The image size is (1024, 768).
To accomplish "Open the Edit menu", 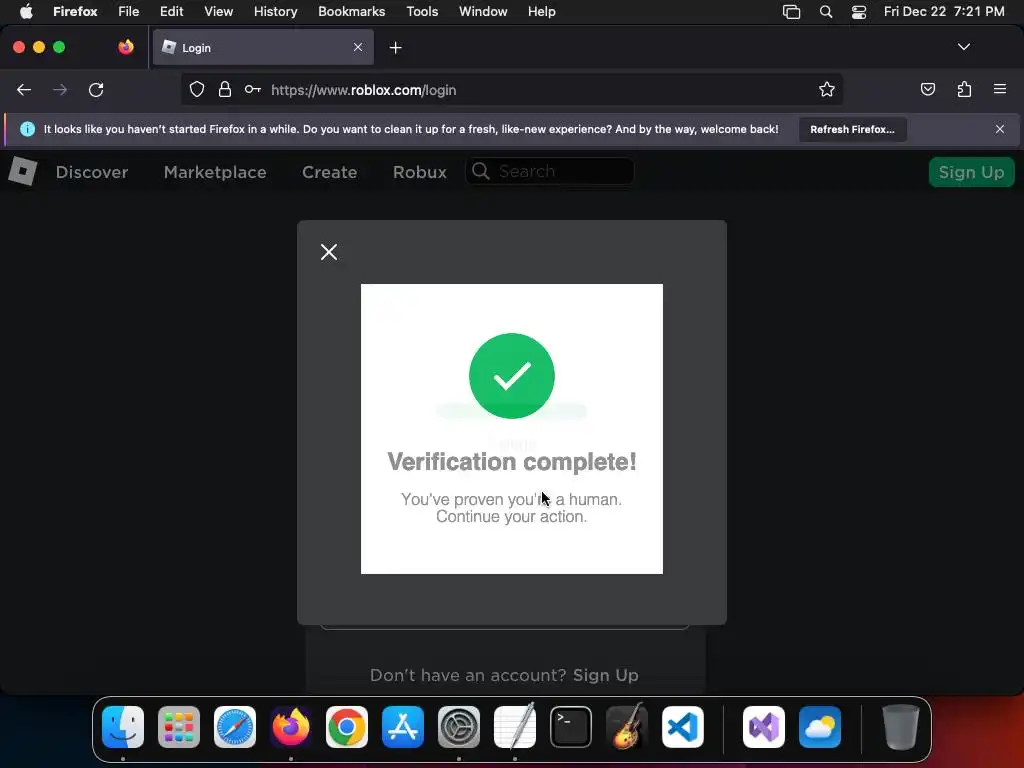I will pos(172,12).
